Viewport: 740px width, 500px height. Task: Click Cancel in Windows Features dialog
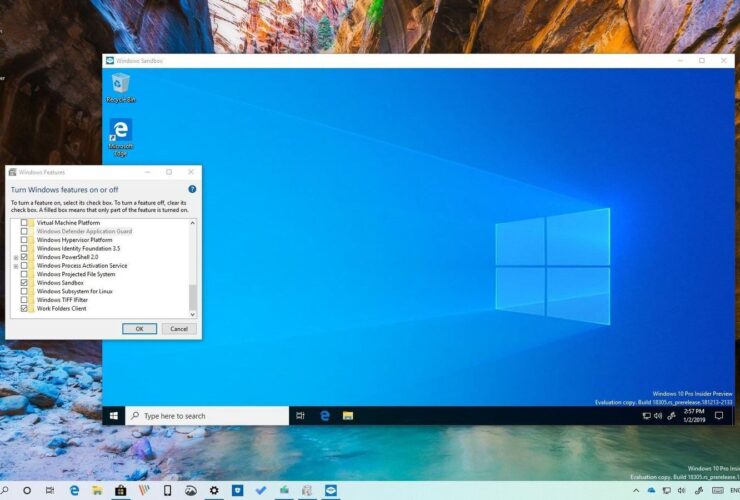[x=179, y=329]
